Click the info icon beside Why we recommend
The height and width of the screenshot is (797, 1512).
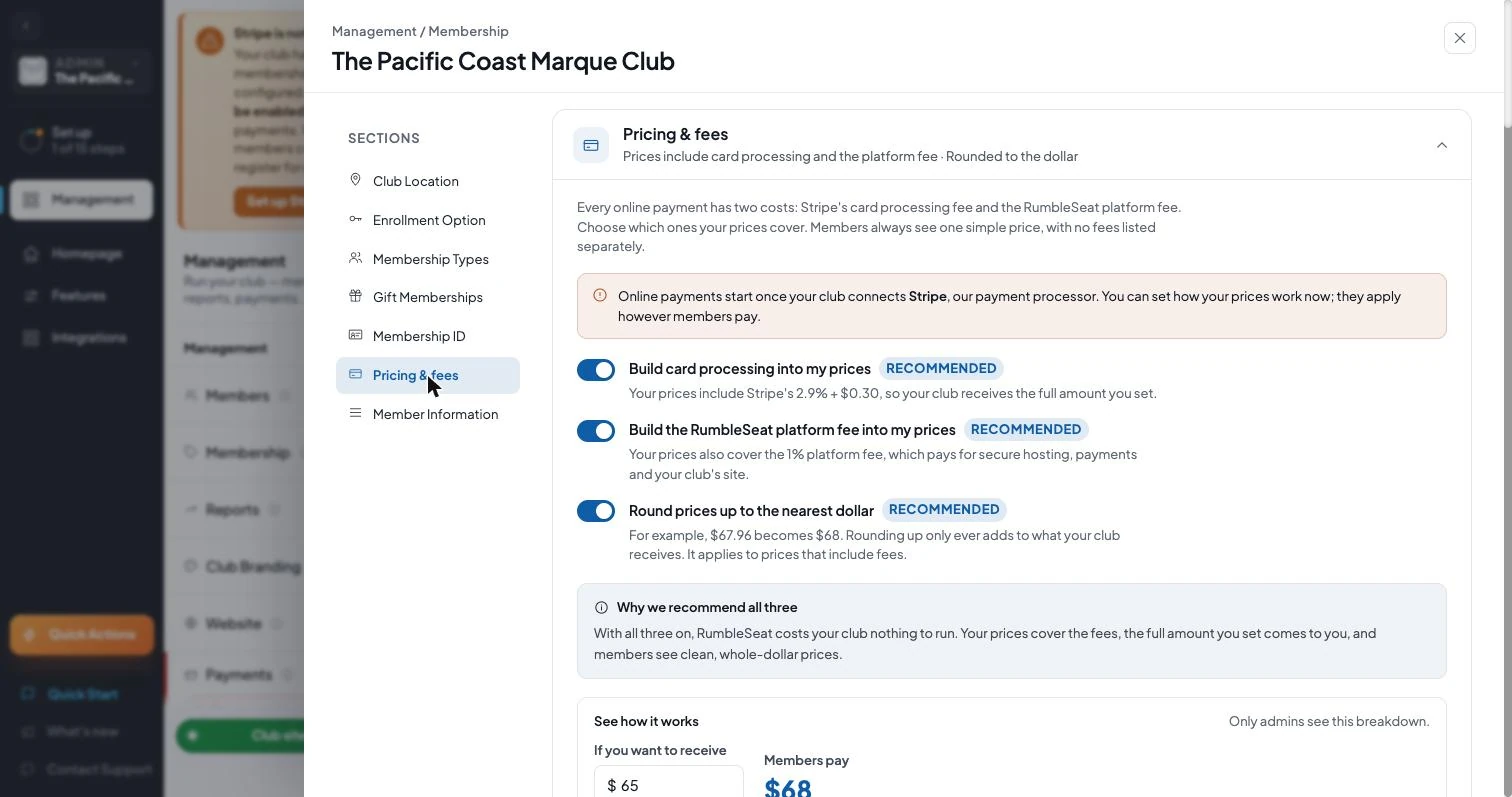coord(601,608)
